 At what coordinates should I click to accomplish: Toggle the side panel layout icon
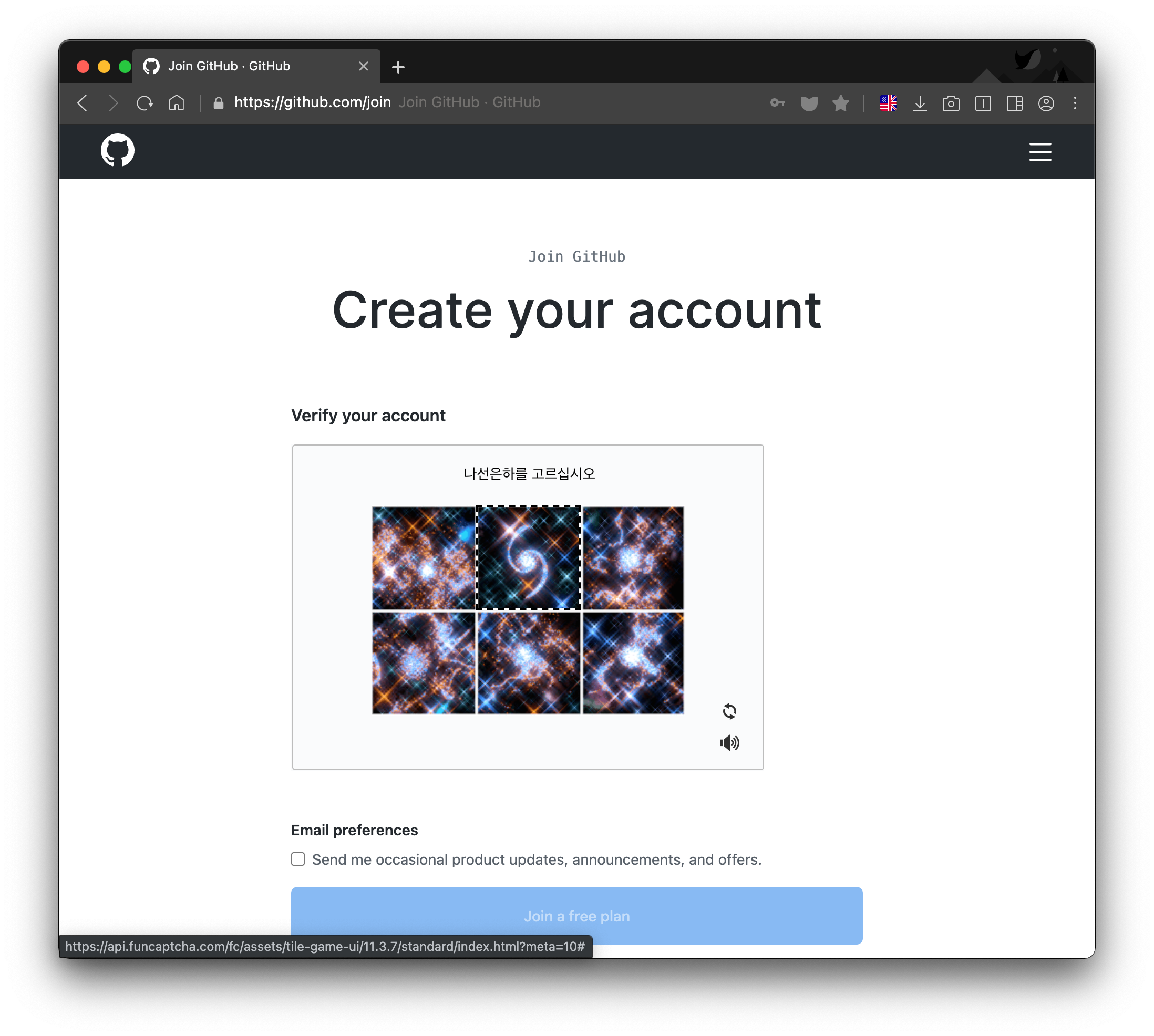tap(1015, 103)
